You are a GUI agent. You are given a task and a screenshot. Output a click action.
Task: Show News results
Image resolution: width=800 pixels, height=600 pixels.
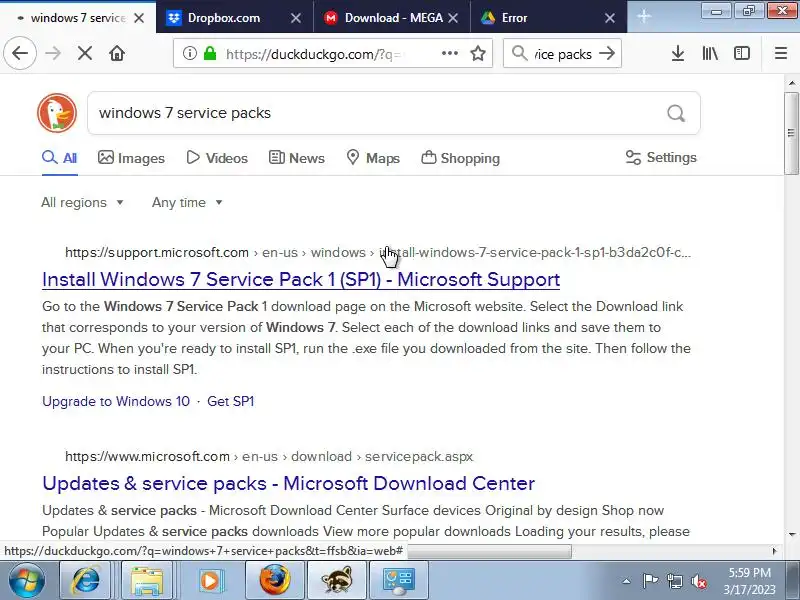tap(296, 158)
